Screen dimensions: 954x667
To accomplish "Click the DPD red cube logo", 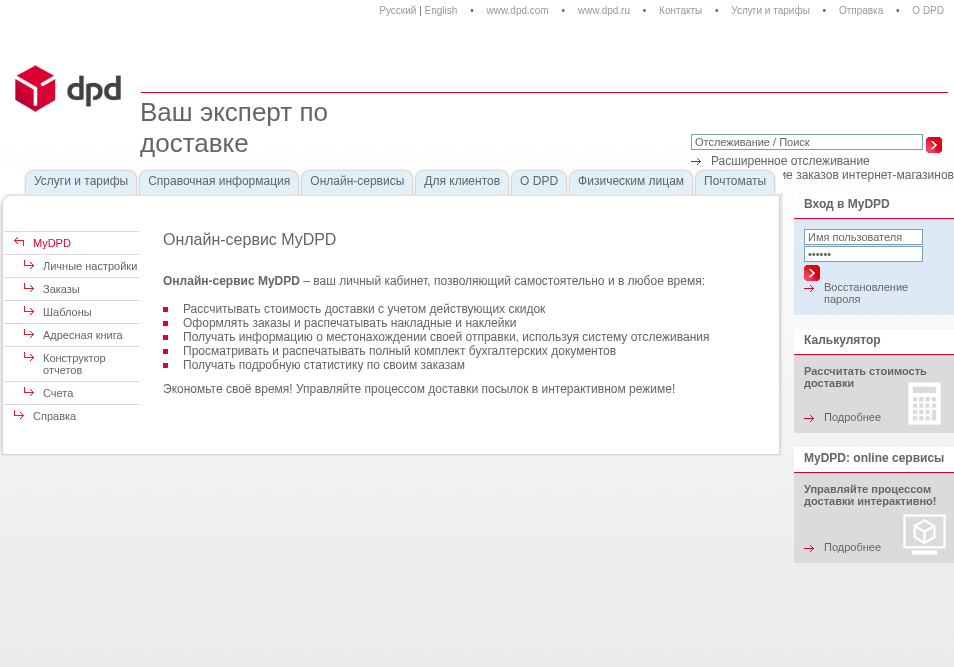I will click(35, 88).
